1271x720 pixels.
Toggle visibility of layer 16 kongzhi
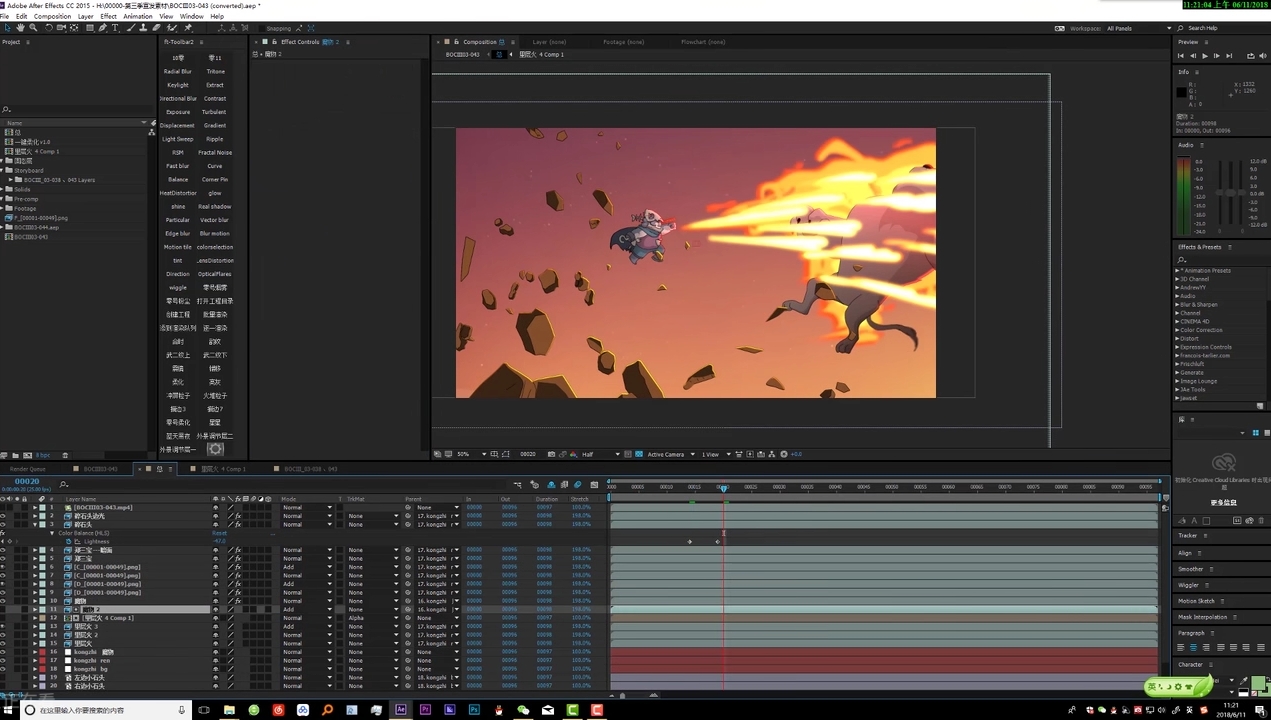click(x=5, y=652)
